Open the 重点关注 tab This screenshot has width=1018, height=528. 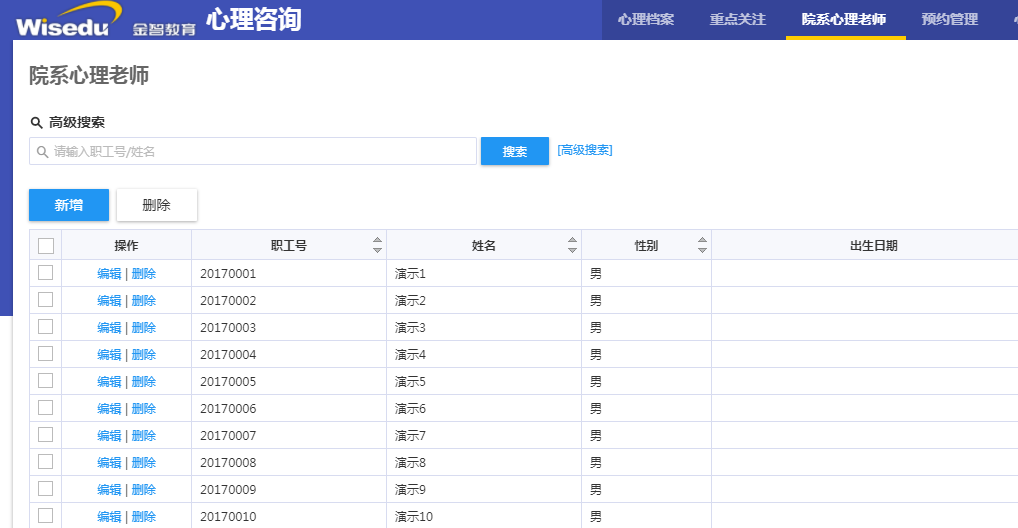[738, 19]
